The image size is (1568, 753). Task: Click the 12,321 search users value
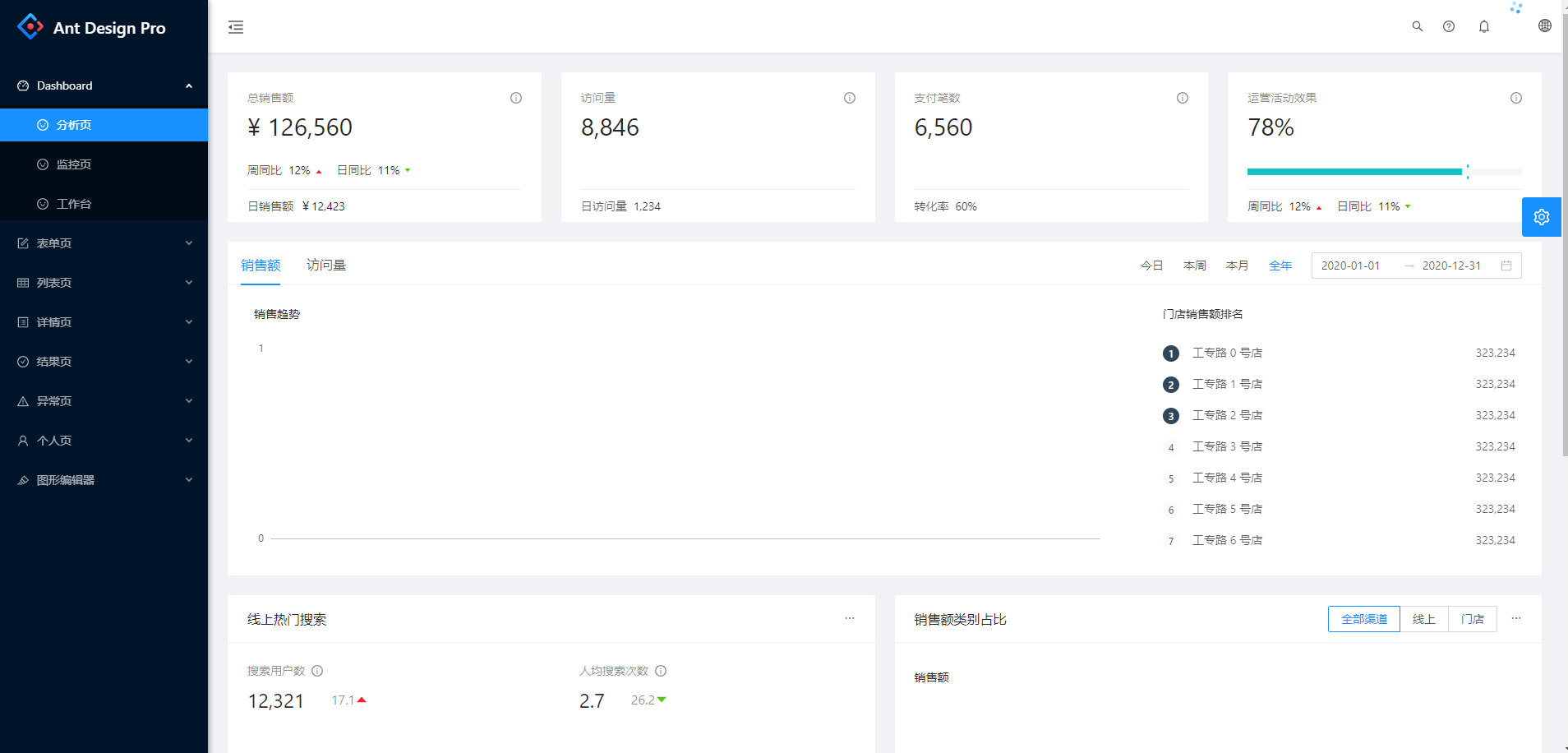(276, 701)
